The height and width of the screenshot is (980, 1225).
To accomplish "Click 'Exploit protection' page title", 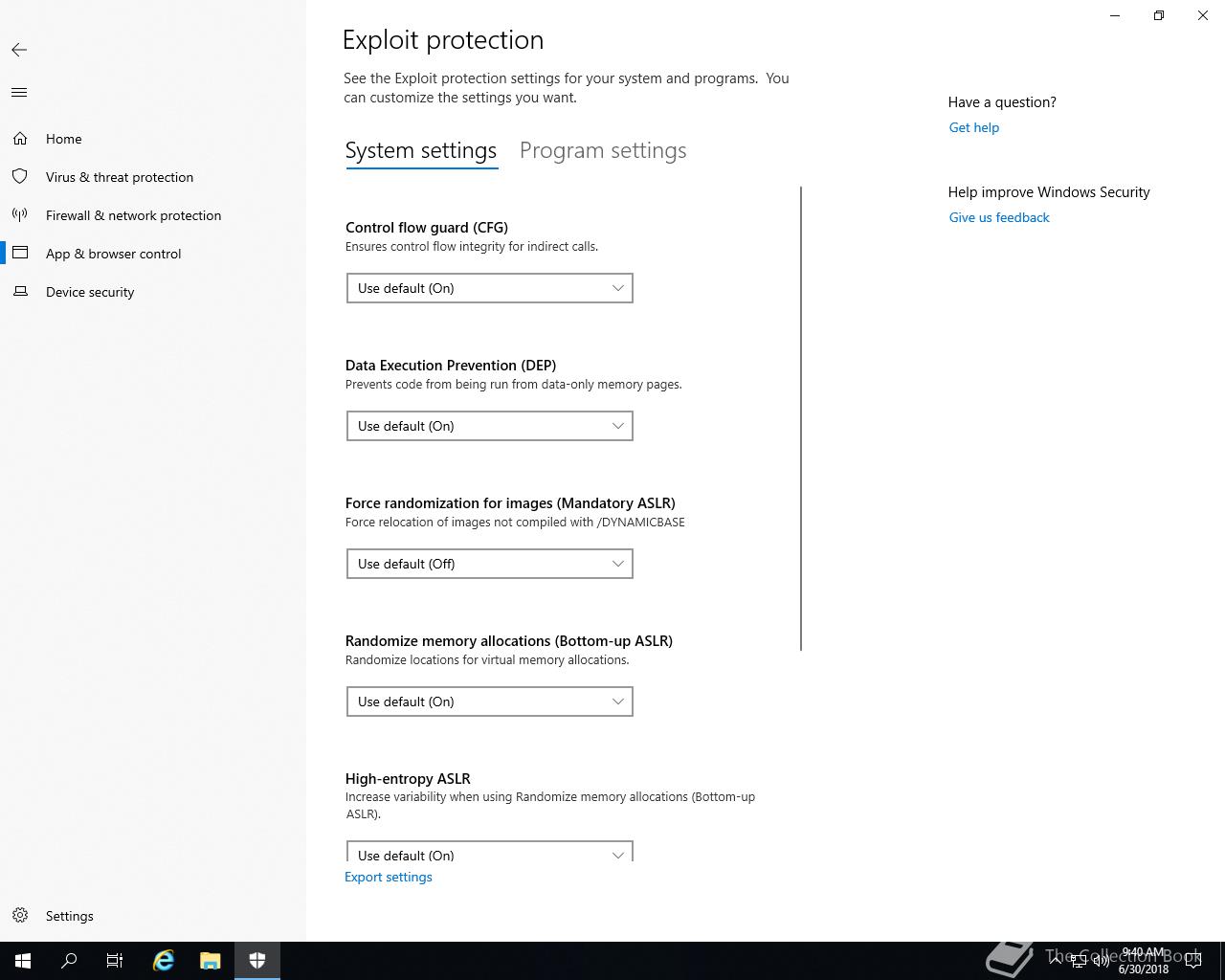I will pos(443,40).
